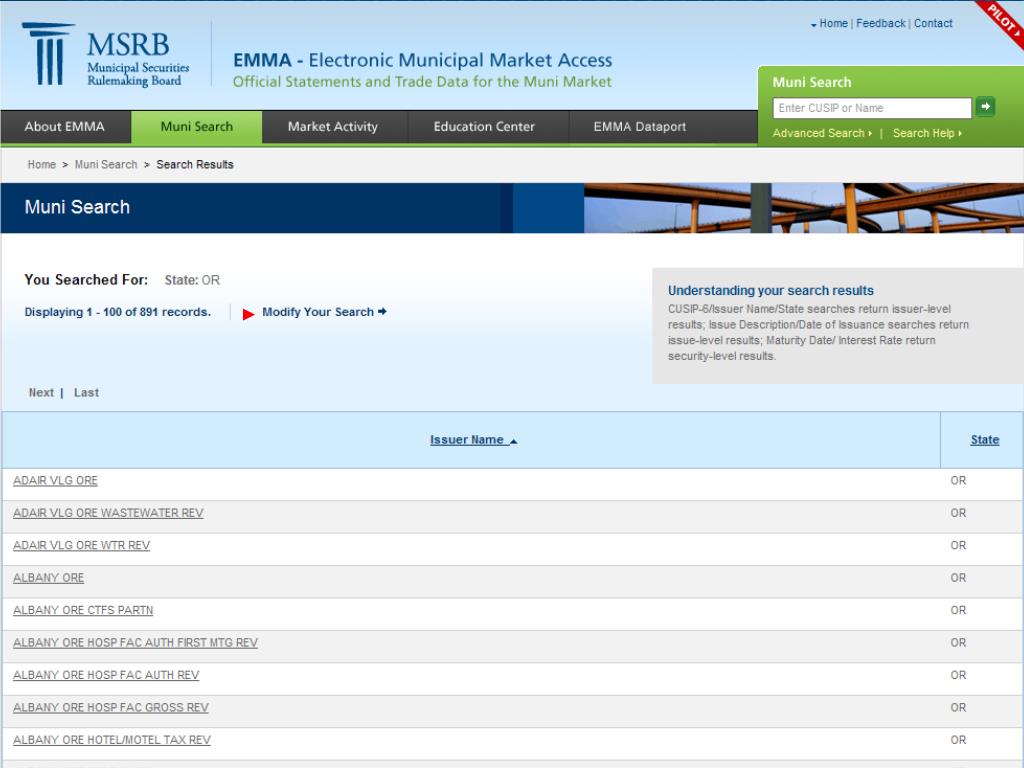The height and width of the screenshot is (768, 1024).
Task: Click the green search arrow button
Action: pyautogui.click(x=986, y=107)
